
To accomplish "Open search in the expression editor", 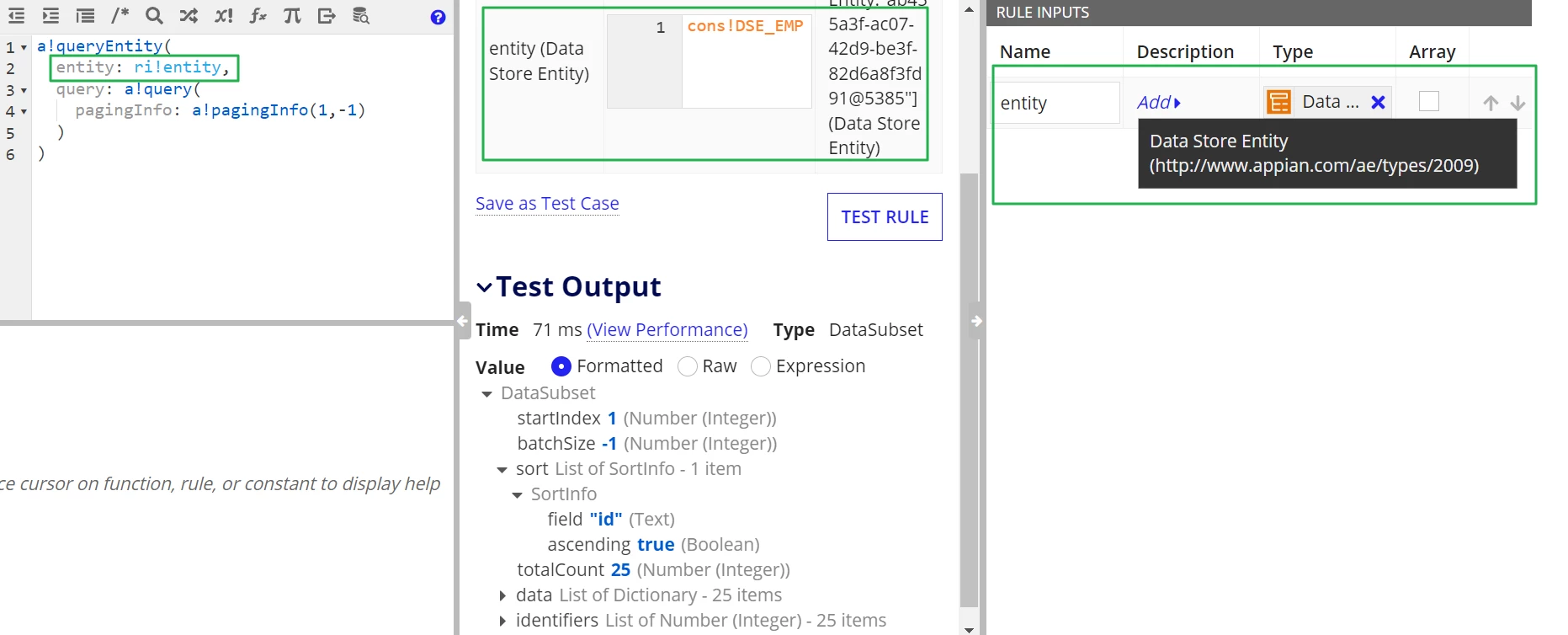I will coord(154,15).
